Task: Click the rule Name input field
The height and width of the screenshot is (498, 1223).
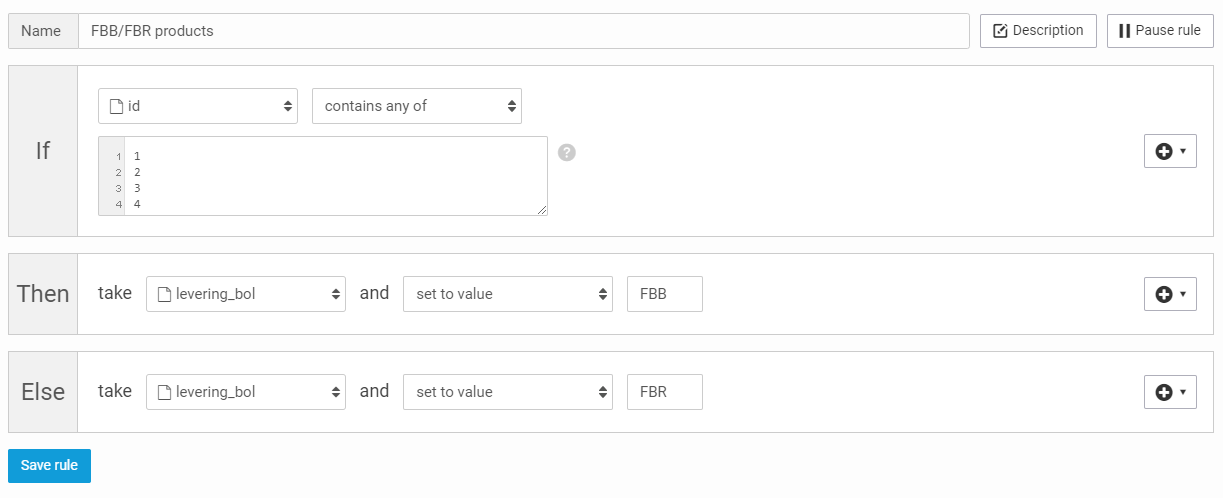Action: [523, 31]
